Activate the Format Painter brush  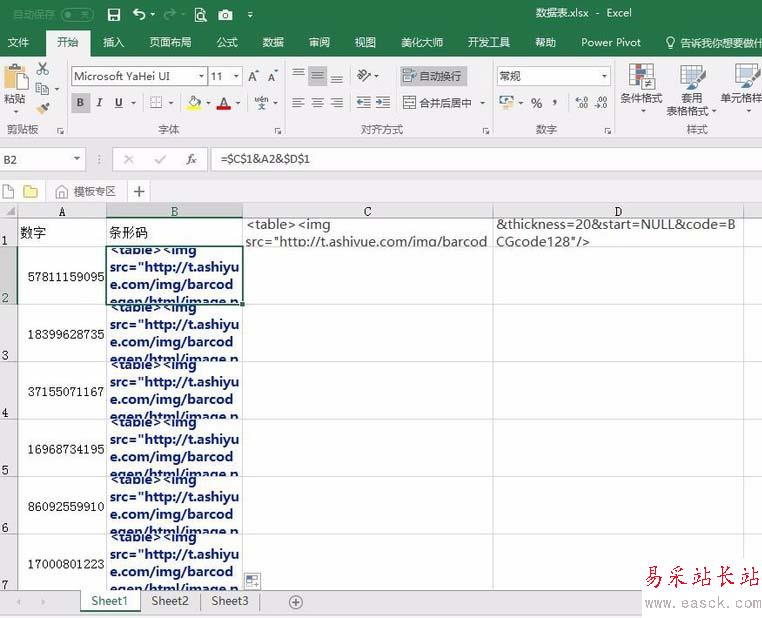(x=43, y=108)
